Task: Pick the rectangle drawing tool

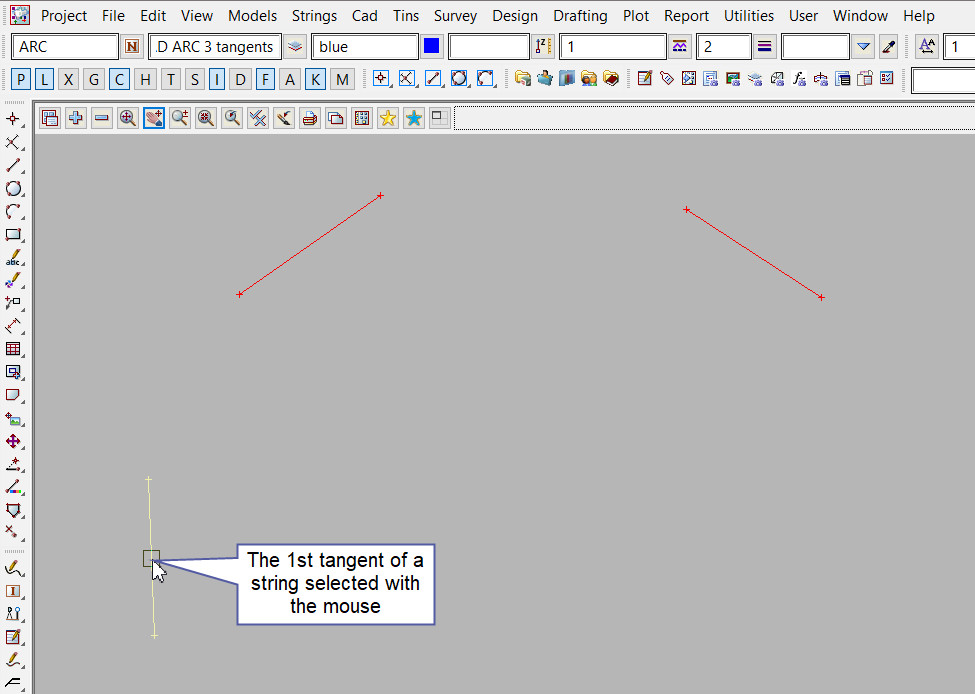Action: click(13, 235)
